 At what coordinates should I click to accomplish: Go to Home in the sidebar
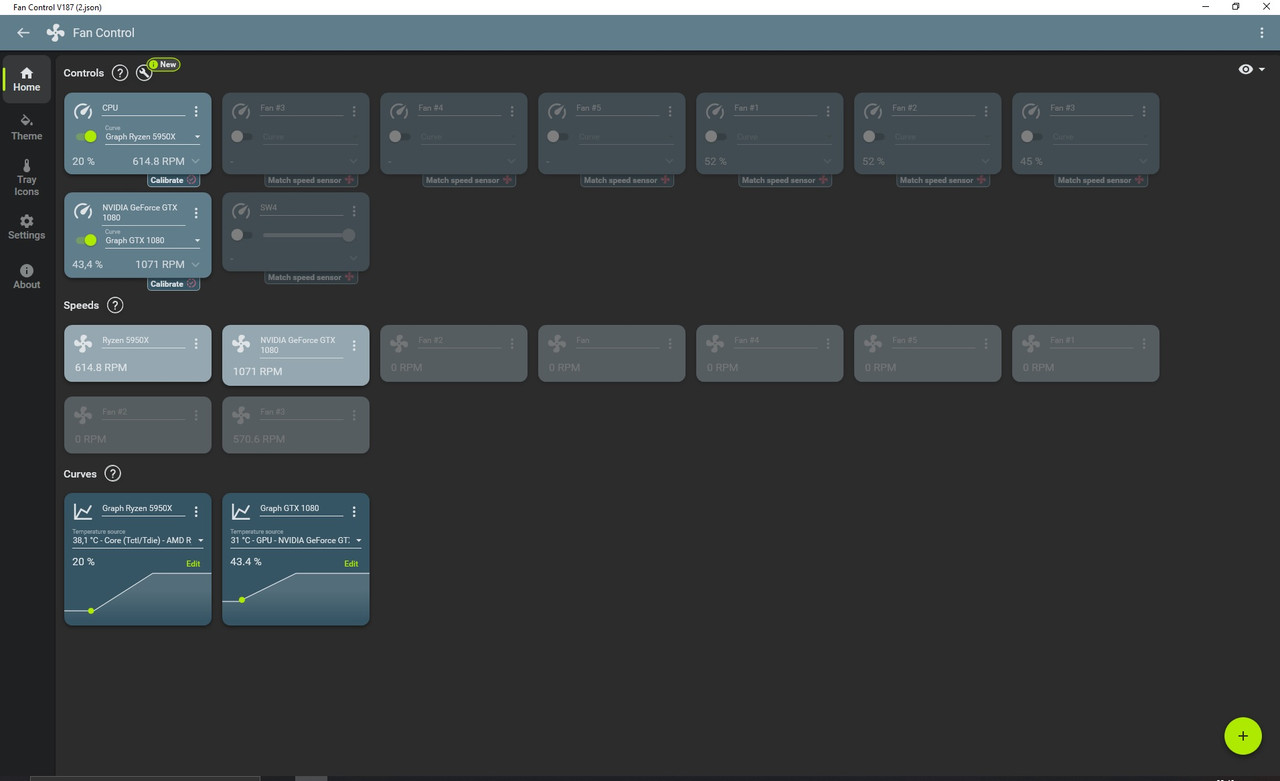pyautogui.click(x=27, y=79)
